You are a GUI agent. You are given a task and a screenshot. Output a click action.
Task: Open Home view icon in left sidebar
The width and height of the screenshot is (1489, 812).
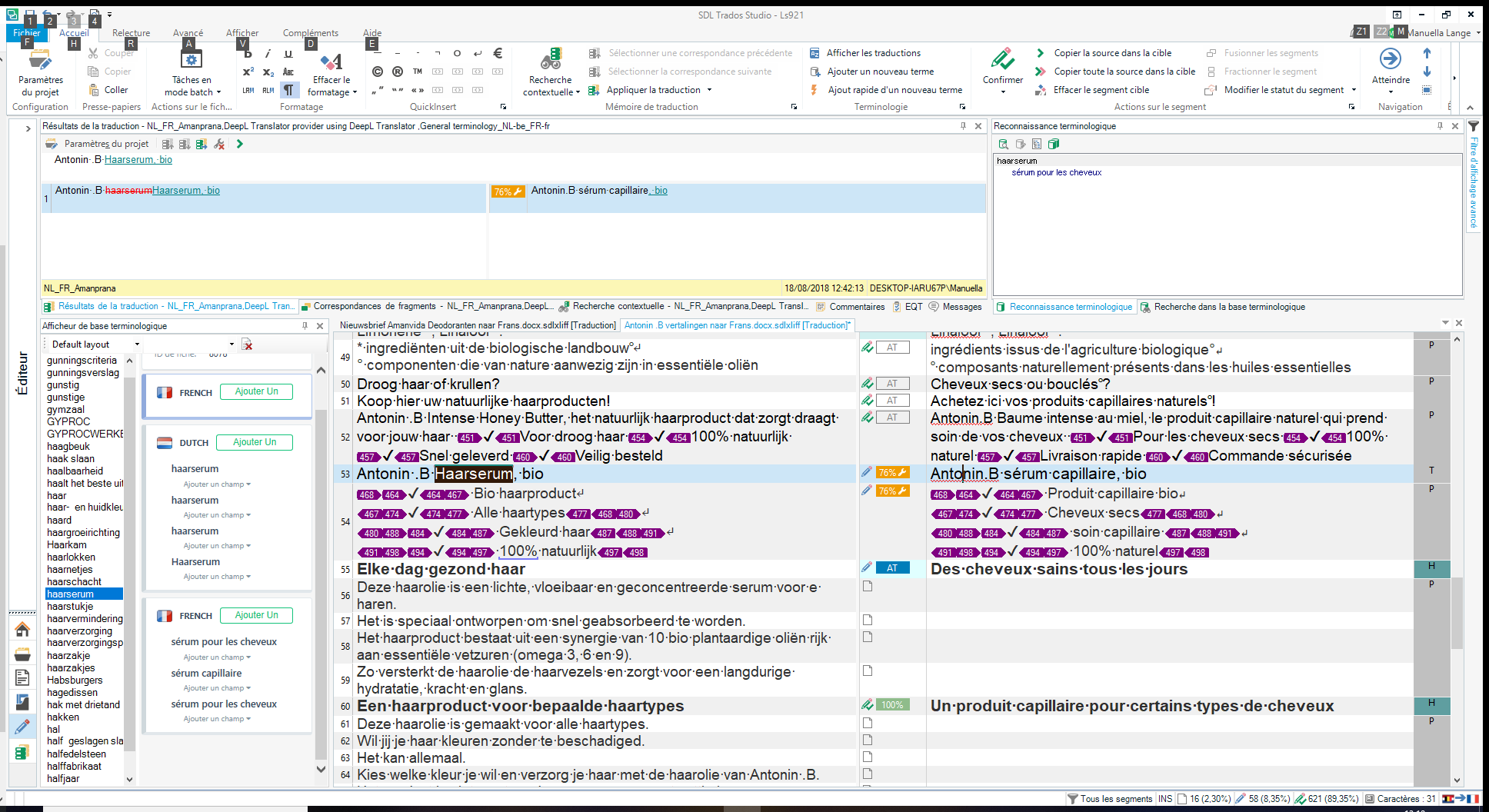point(22,630)
